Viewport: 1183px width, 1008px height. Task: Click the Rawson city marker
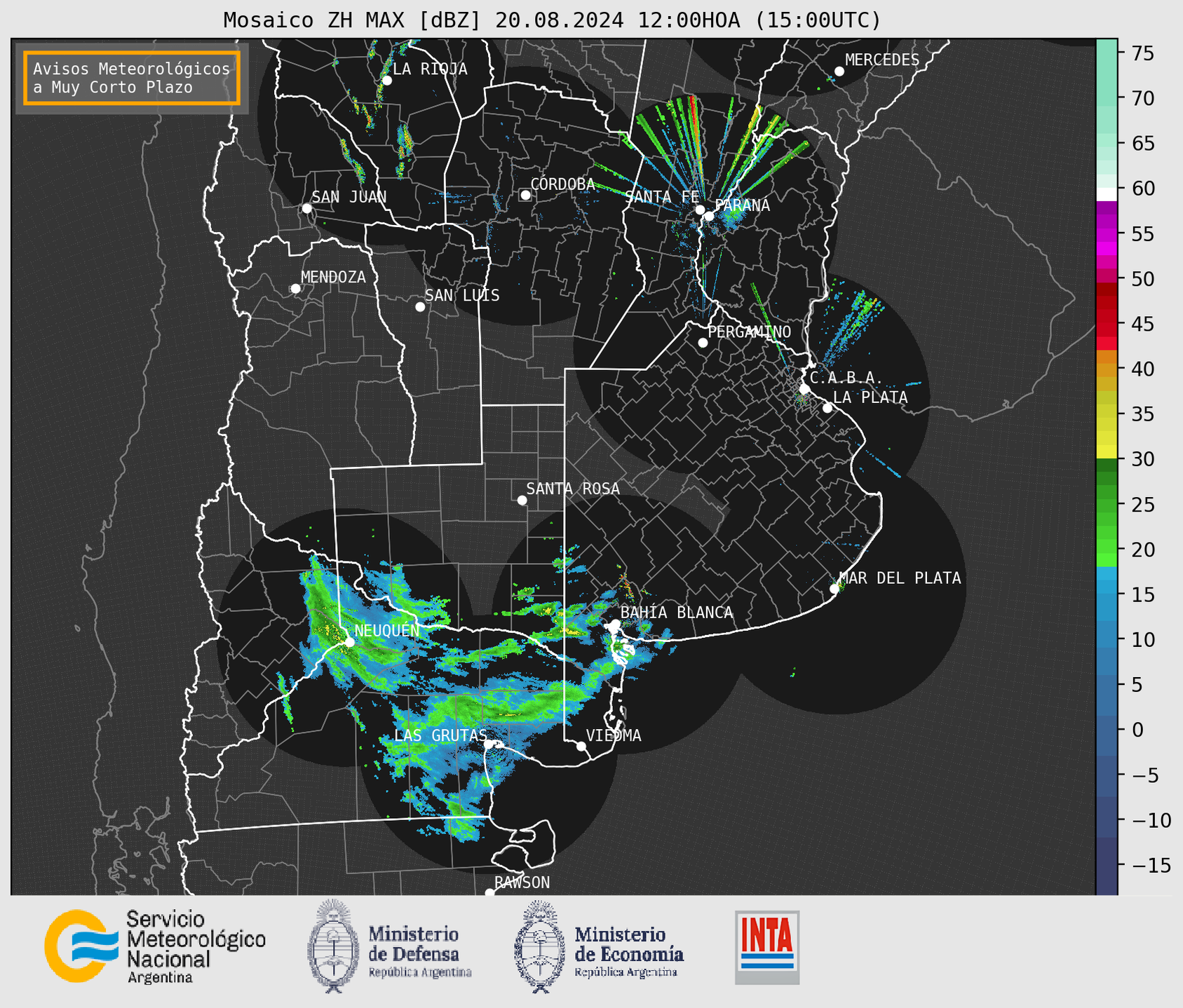pos(489,892)
